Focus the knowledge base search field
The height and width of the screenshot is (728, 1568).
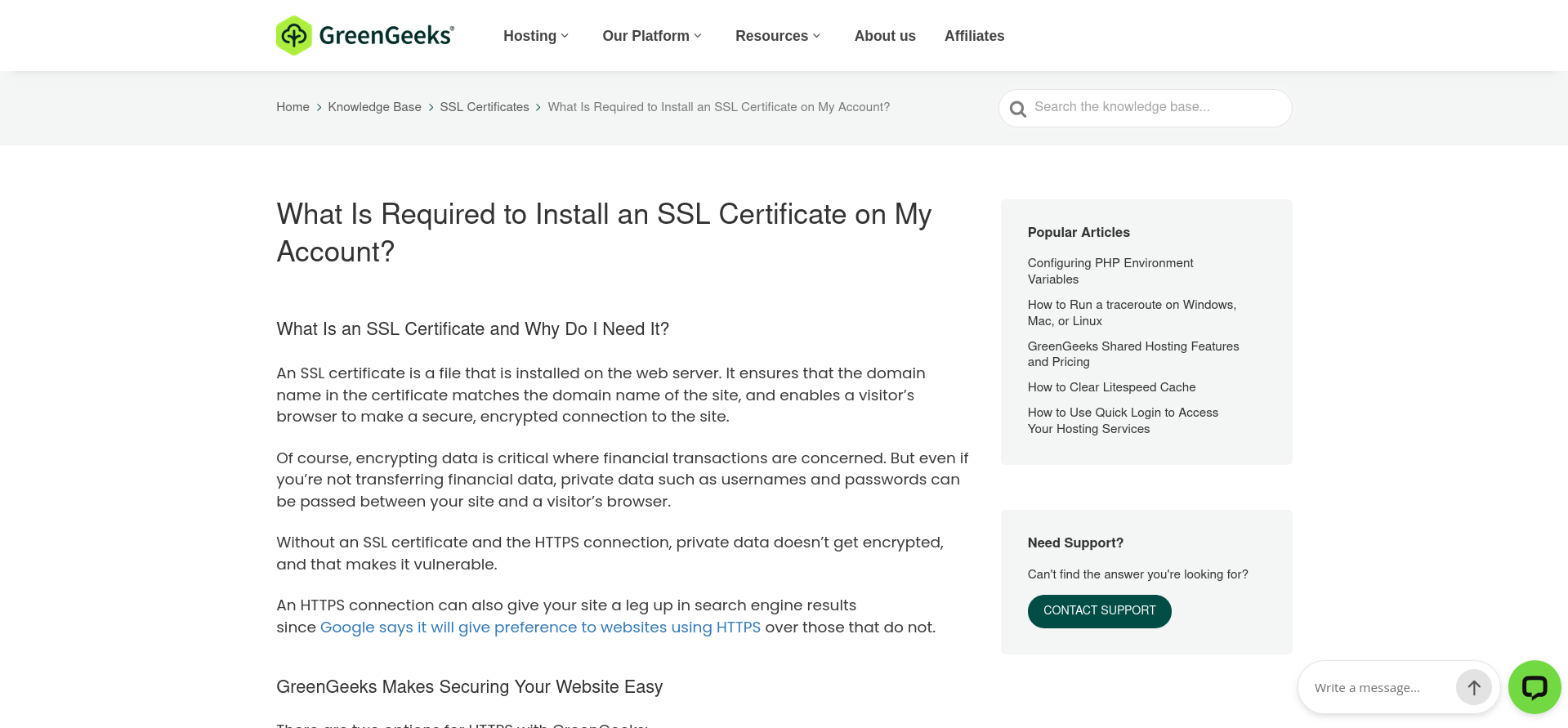coord(1145,108)
